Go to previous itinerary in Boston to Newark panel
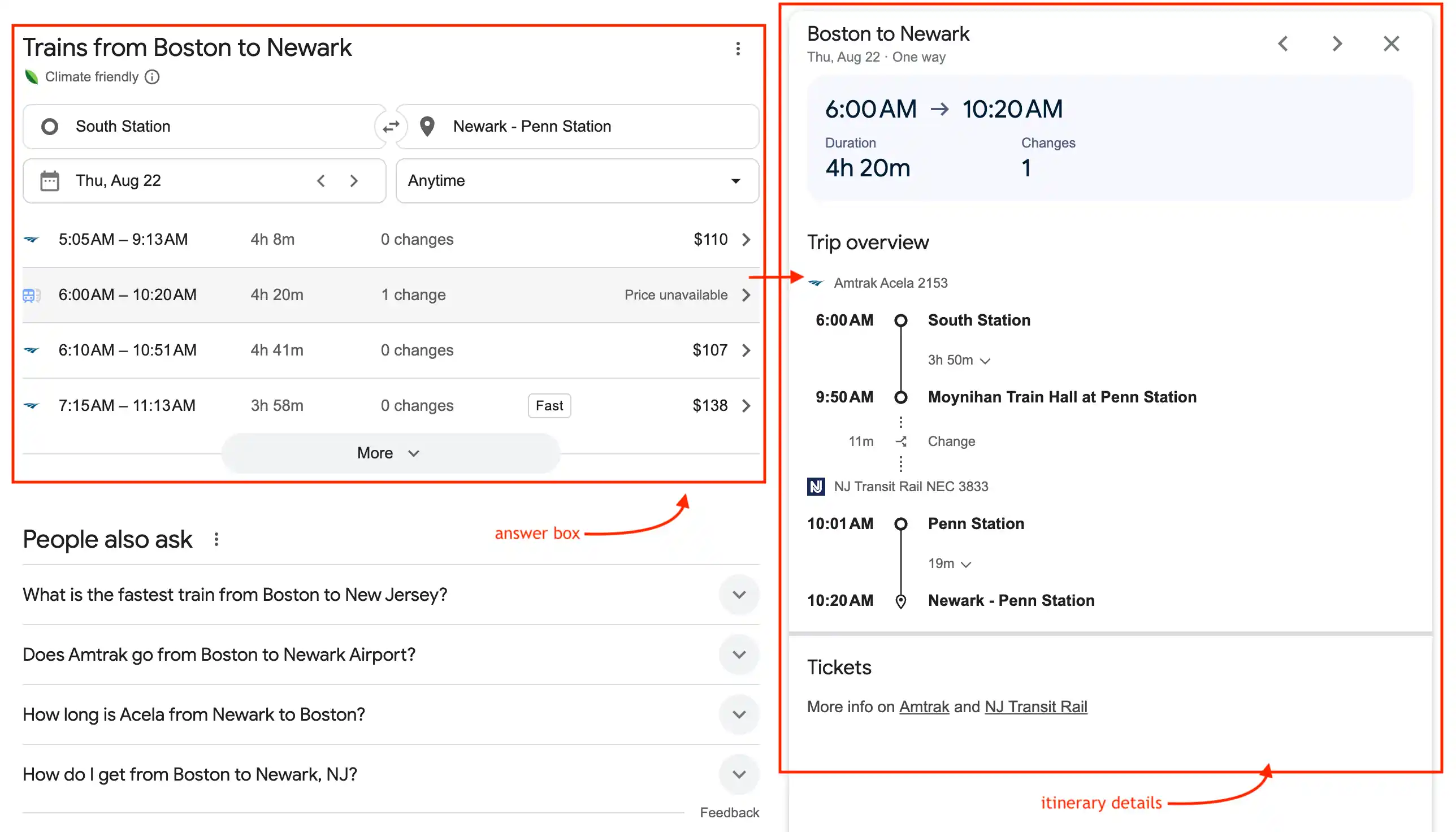The height and width of the screenshot is (832, 1456). click(1284, 44)
